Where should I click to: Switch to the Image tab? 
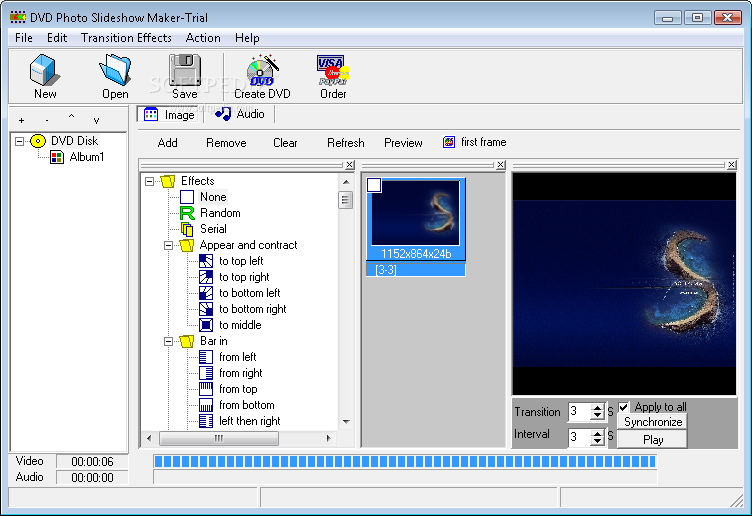pyautogui.click(x=169, y=115)
